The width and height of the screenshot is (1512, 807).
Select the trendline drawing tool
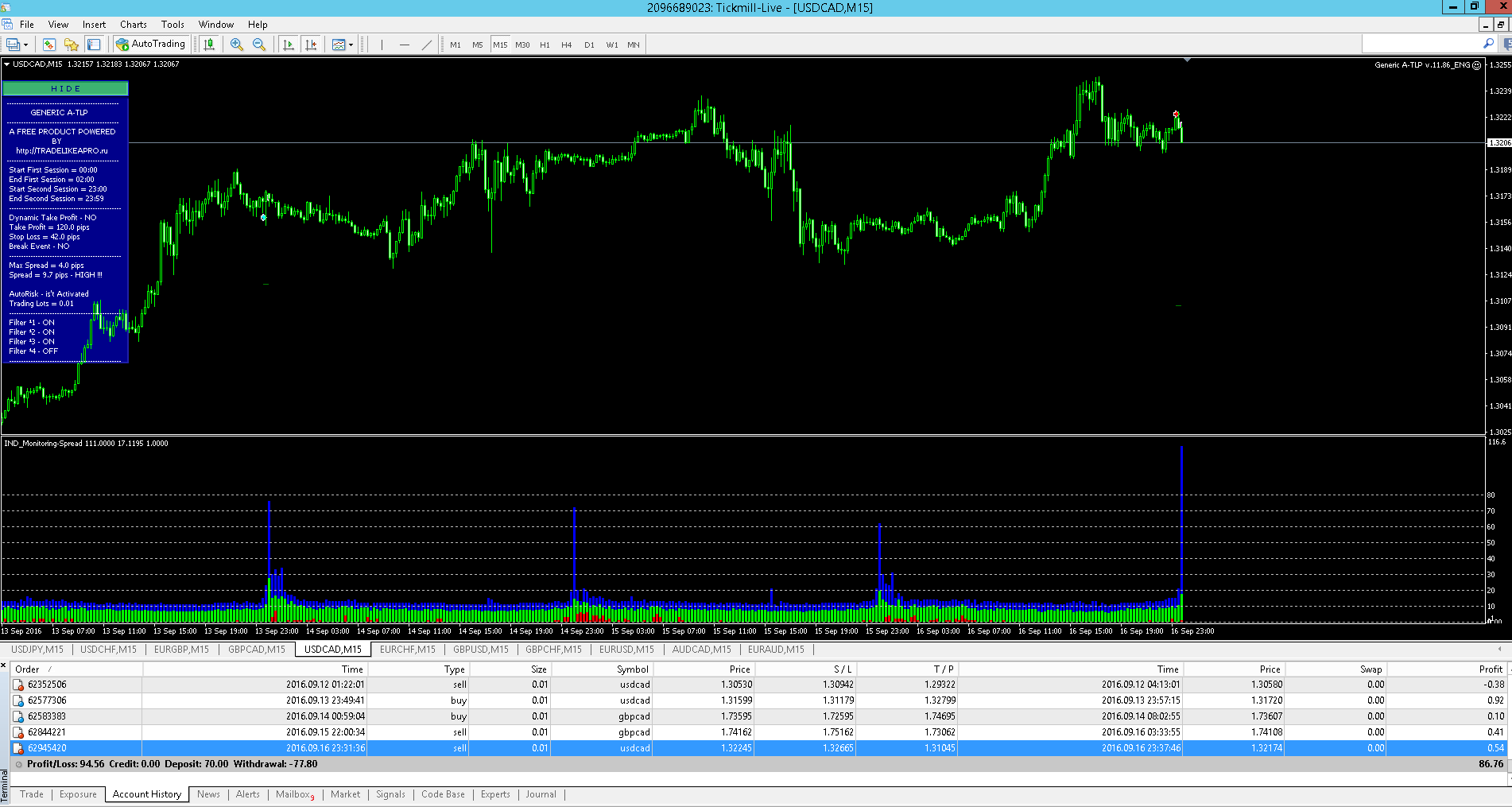[x=427, y=45]
